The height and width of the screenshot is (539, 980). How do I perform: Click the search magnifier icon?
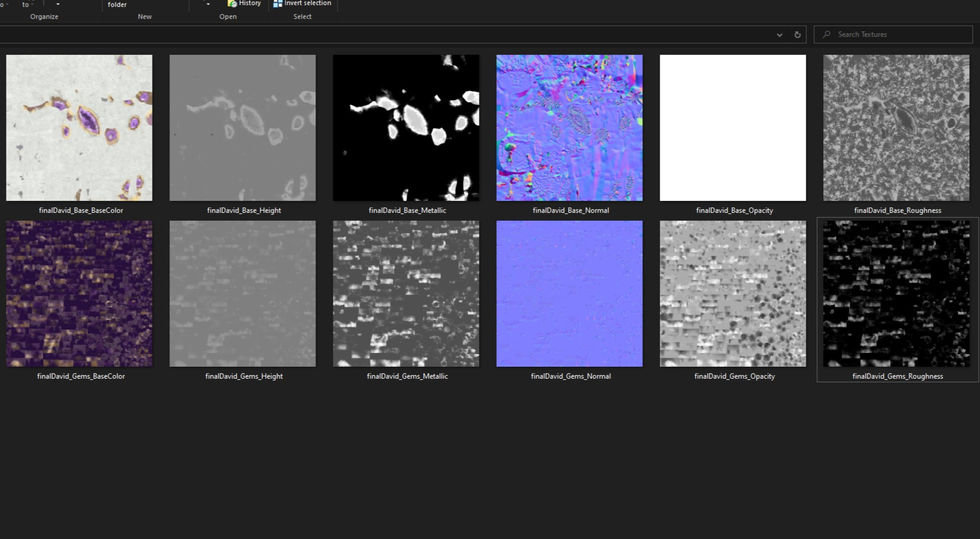tap(826, 34)
